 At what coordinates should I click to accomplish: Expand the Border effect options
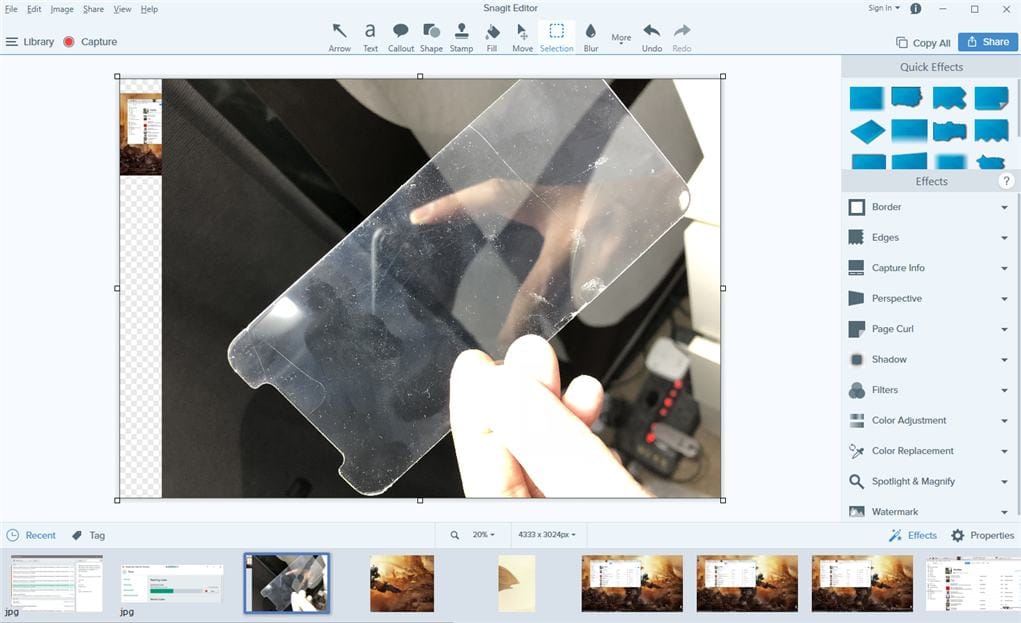(x=1004, y=207)
